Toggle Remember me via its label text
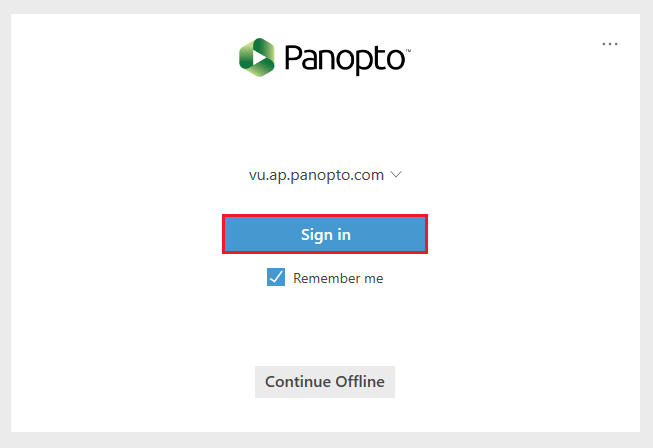The height and width of the screenshot is (448, 653). pos(338,278)
